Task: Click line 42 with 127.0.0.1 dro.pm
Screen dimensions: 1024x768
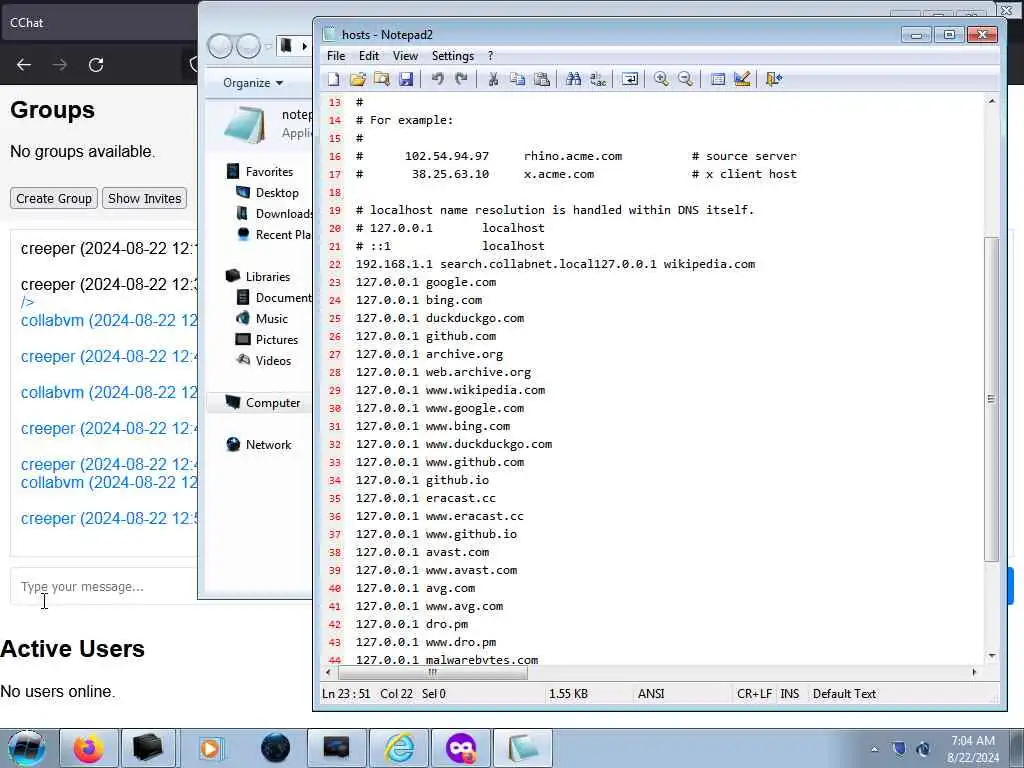Action: 411,624
